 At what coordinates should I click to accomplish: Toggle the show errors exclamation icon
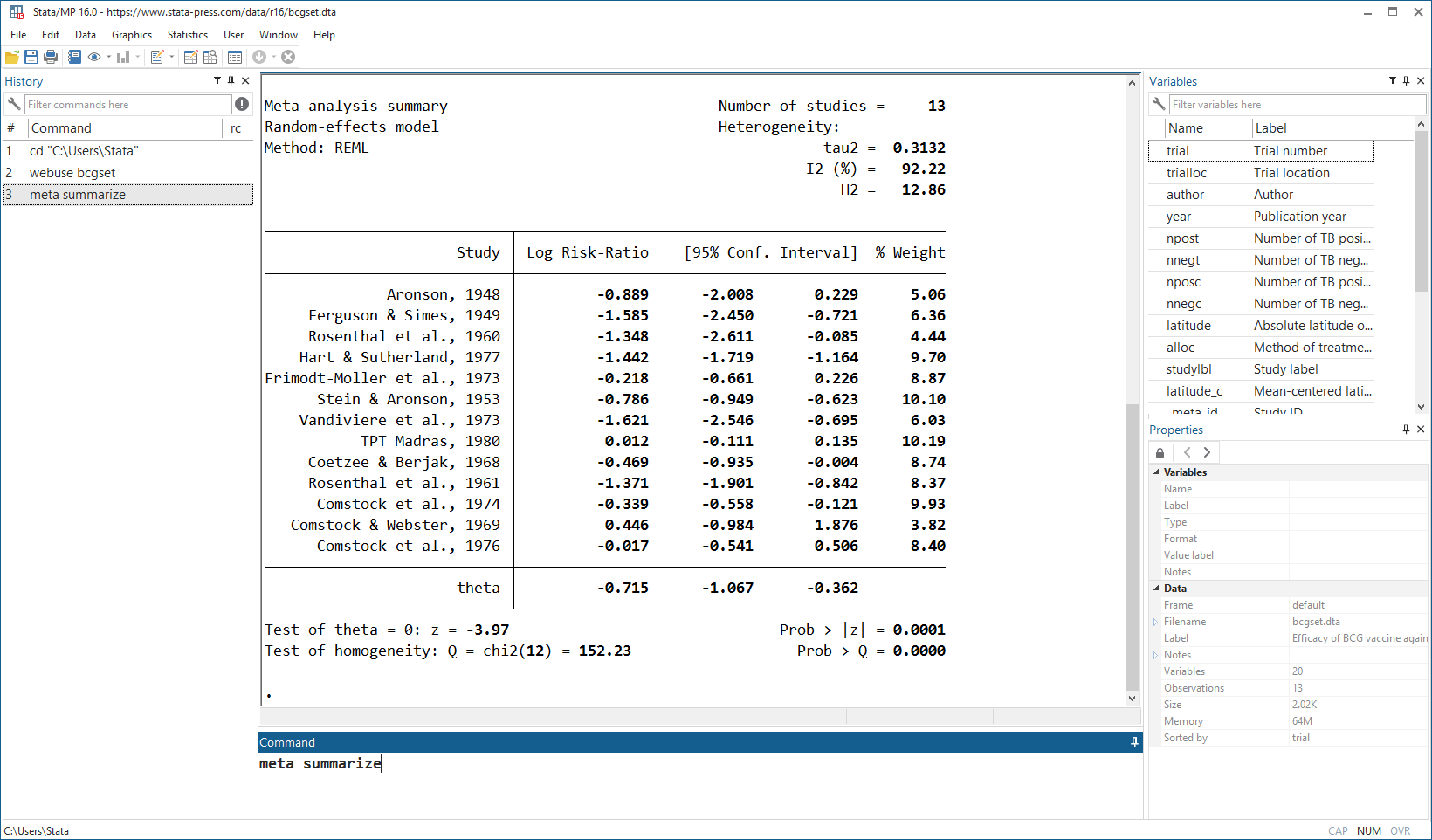coord(242,104)
